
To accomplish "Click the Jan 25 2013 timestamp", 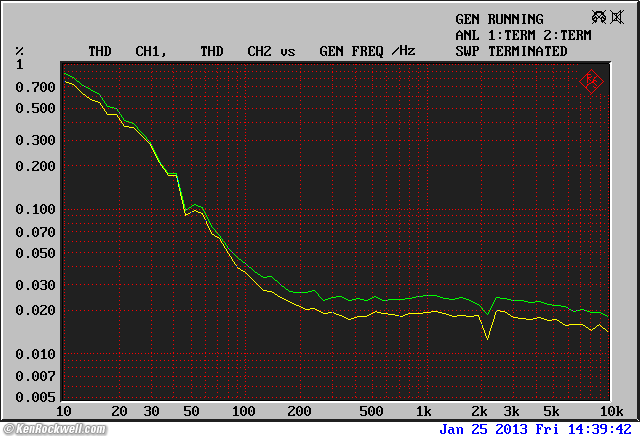I will click(x=536, y=429).
